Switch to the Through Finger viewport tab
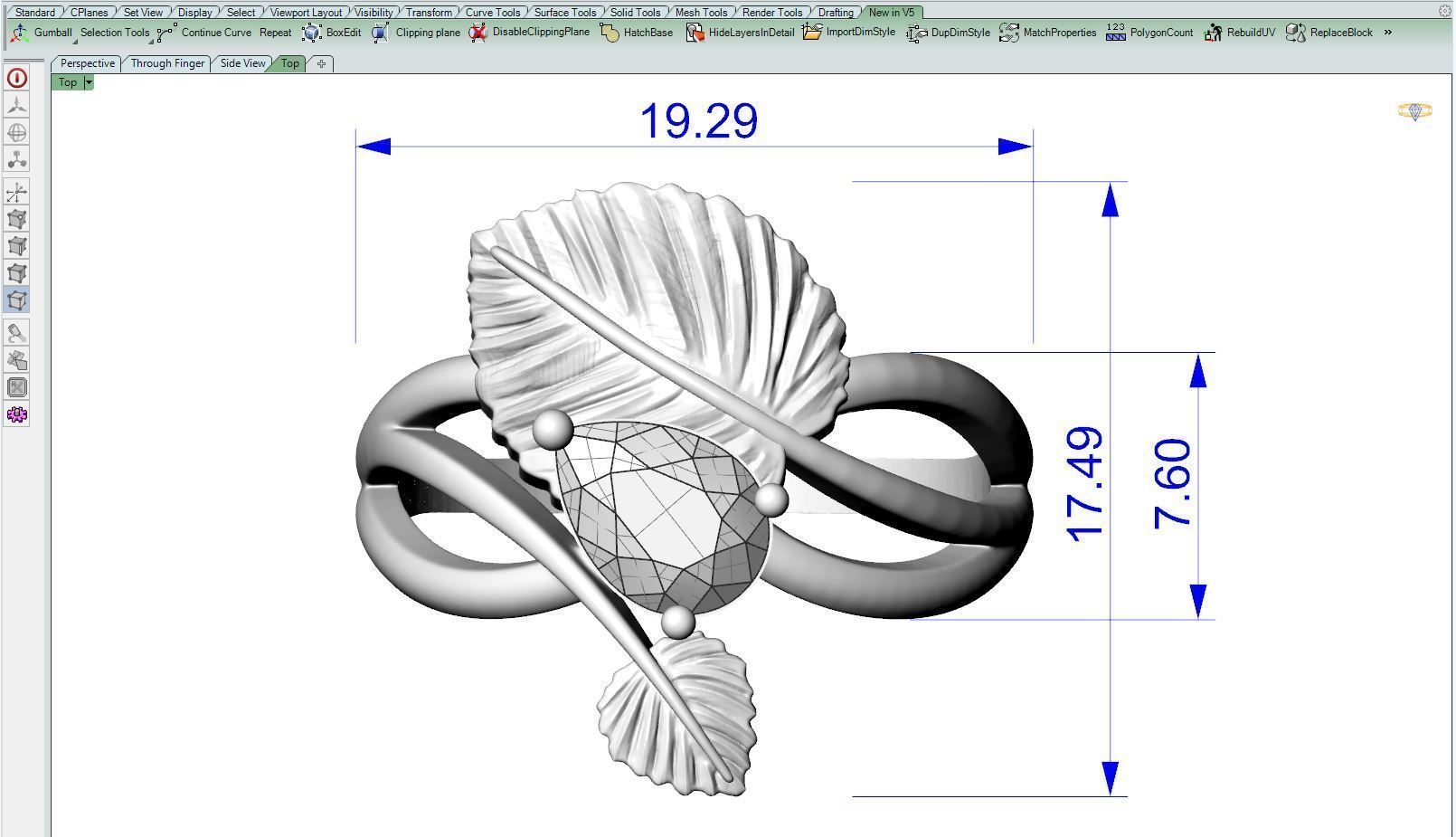This screenshot has width=1456, height=837. point(167,63)
